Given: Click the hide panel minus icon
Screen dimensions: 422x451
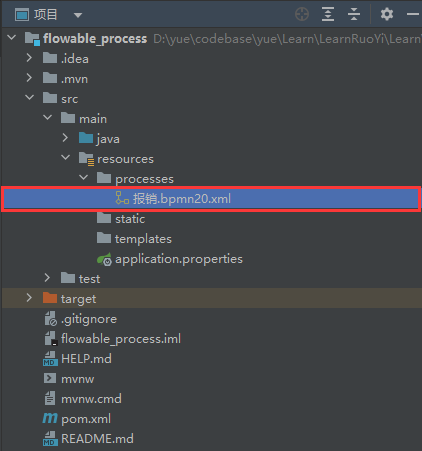Looking at the screenshot, I should click(x=413, y=14).
